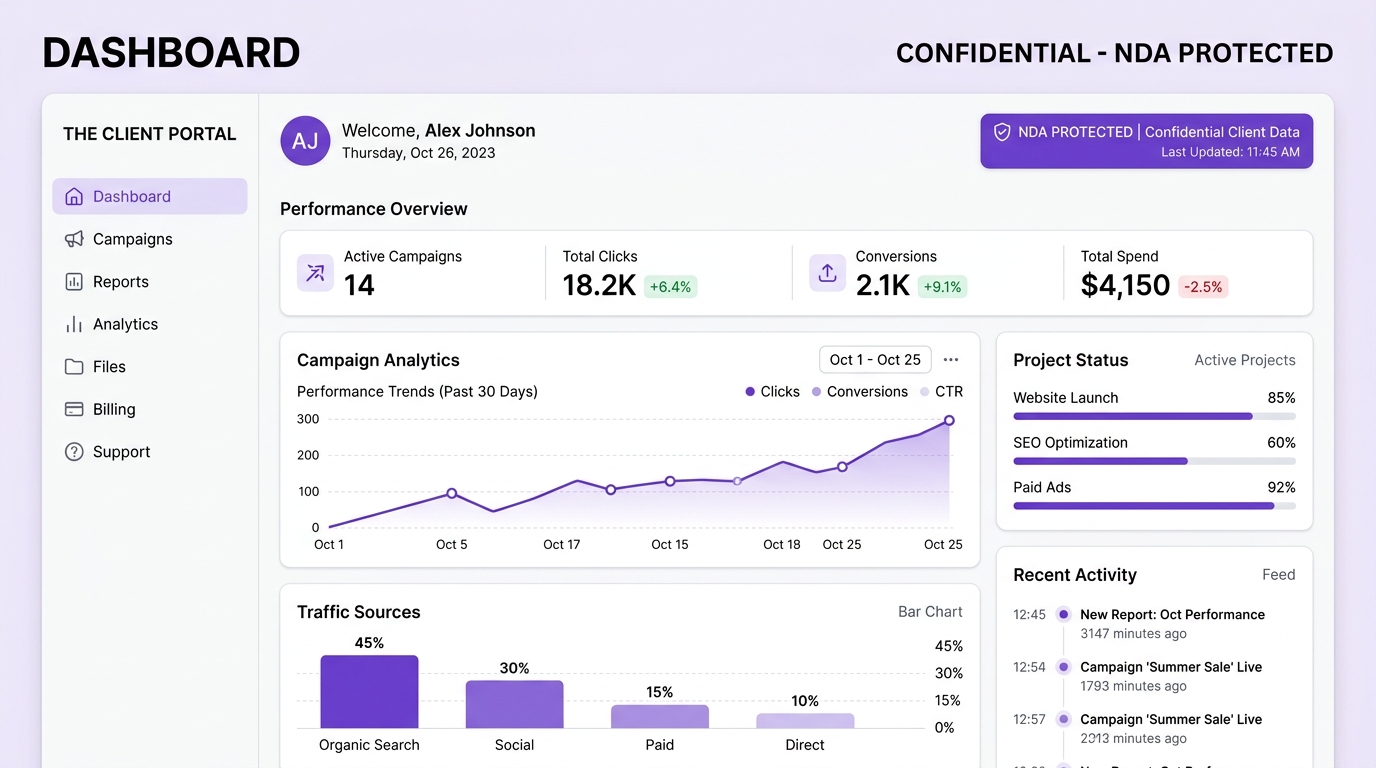
Task: Click the 3147 minutes ago timestamp
Action: (1133, 634)
